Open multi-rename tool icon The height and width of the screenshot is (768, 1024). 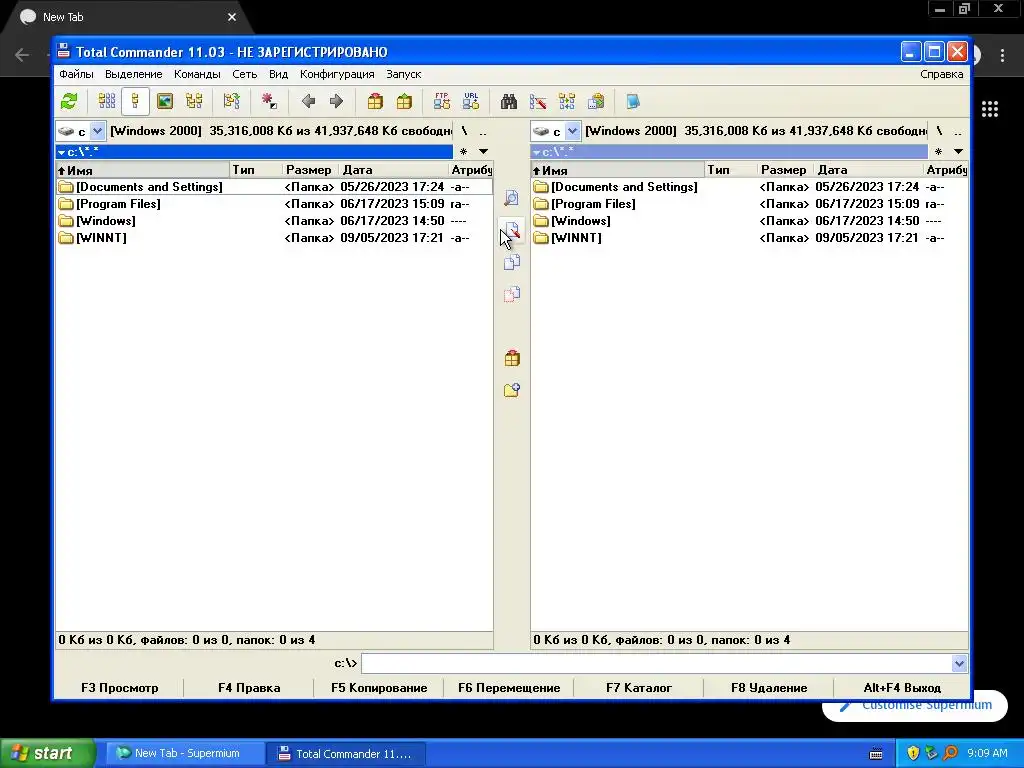coord(538,101)
